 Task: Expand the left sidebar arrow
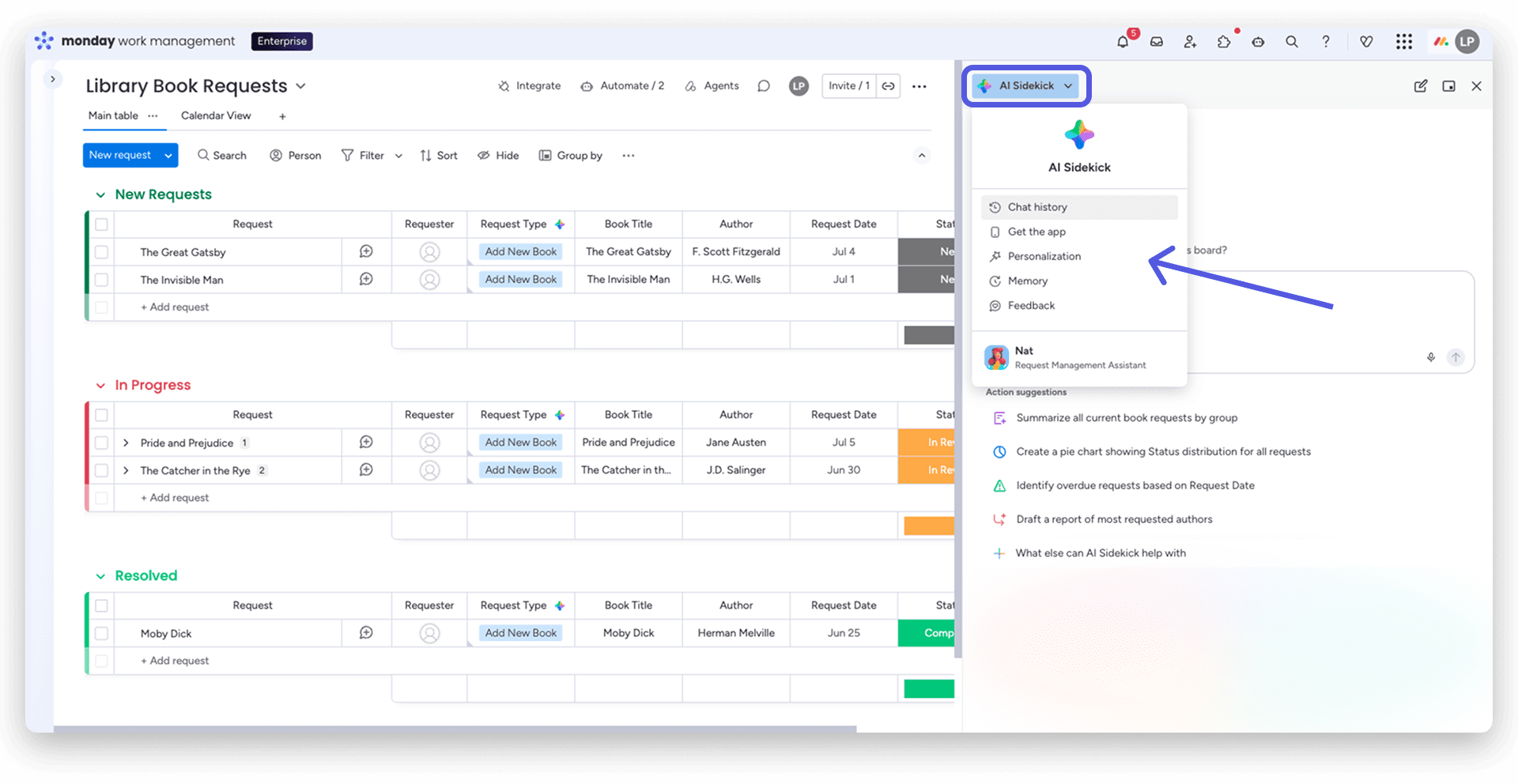click(x=52, y=79)
